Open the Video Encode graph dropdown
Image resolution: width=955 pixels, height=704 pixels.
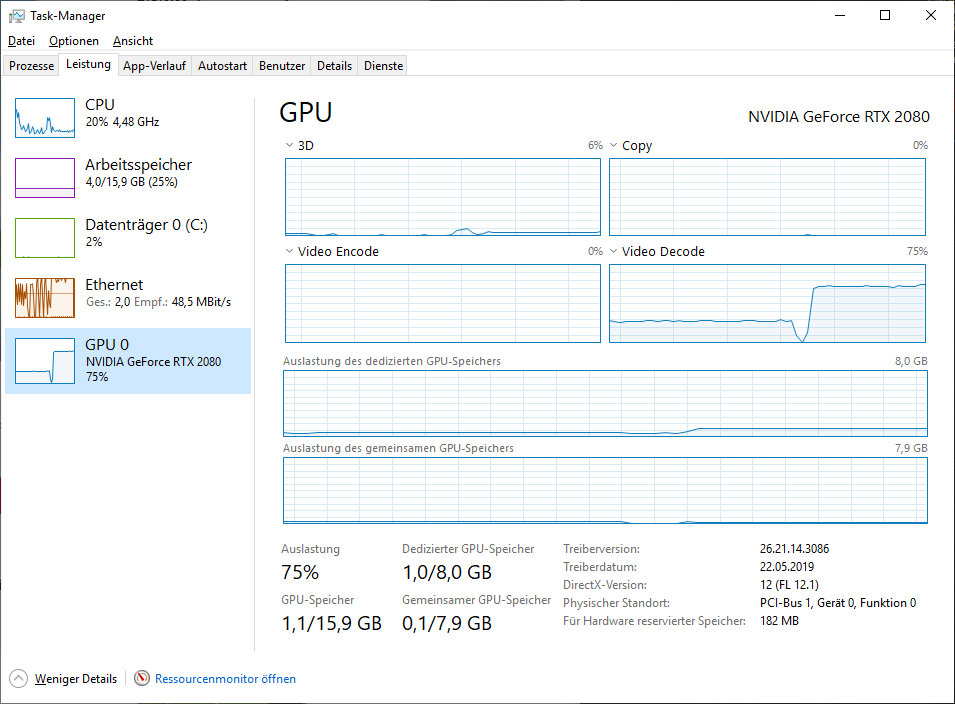pyautogui.click(x=290, y=252)
